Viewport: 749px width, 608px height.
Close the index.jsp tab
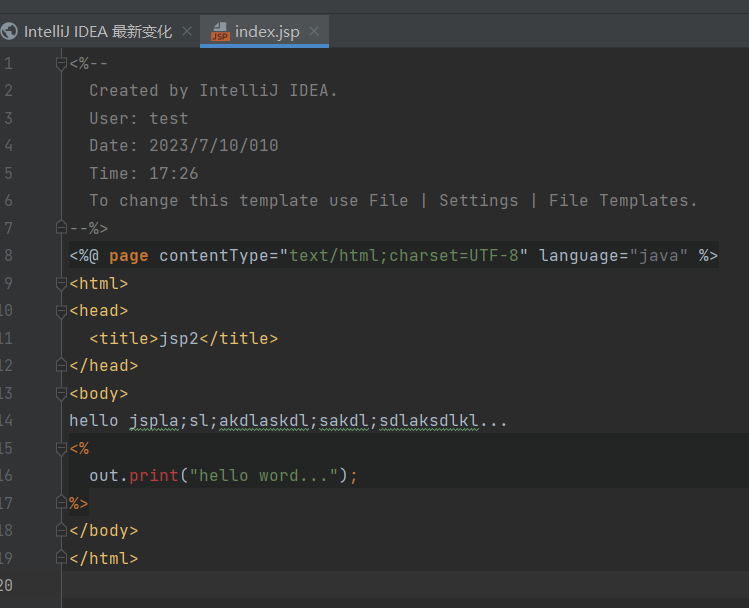[314, 31]
